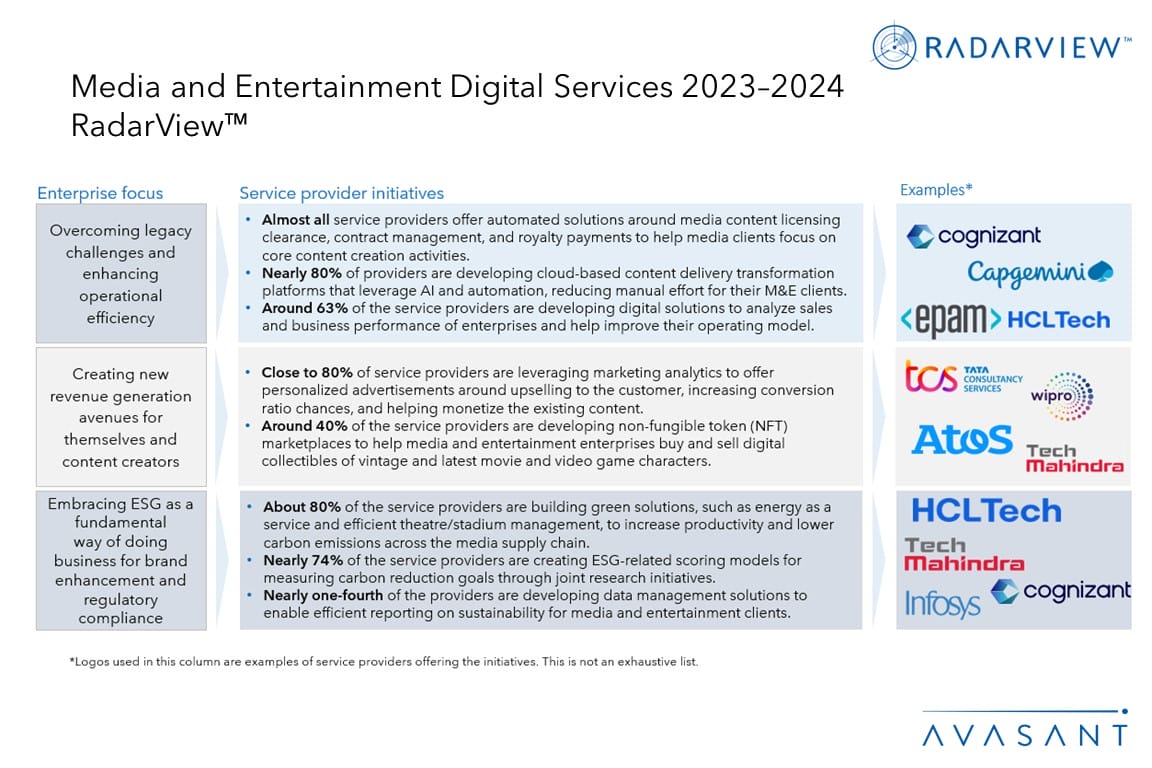Click the Wipro dotted circle logo
This screenshot has width=1152, height=768.
click(x=1061, y=394)
